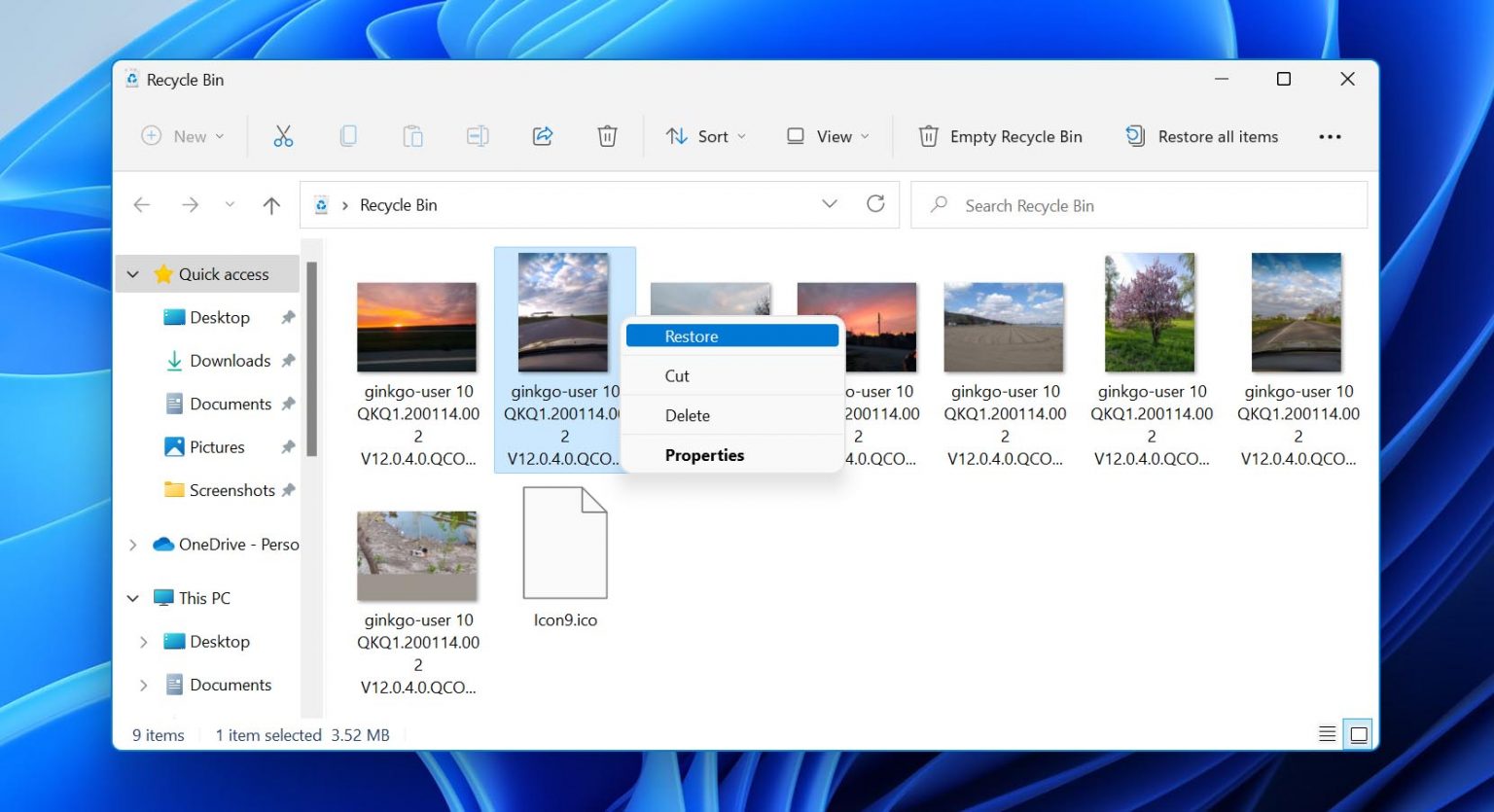Refresh the Recycle Bin view
Image resolution: width=1494 pixels, height=812 pixels.
pyautogui.click(x=875, y=204)
